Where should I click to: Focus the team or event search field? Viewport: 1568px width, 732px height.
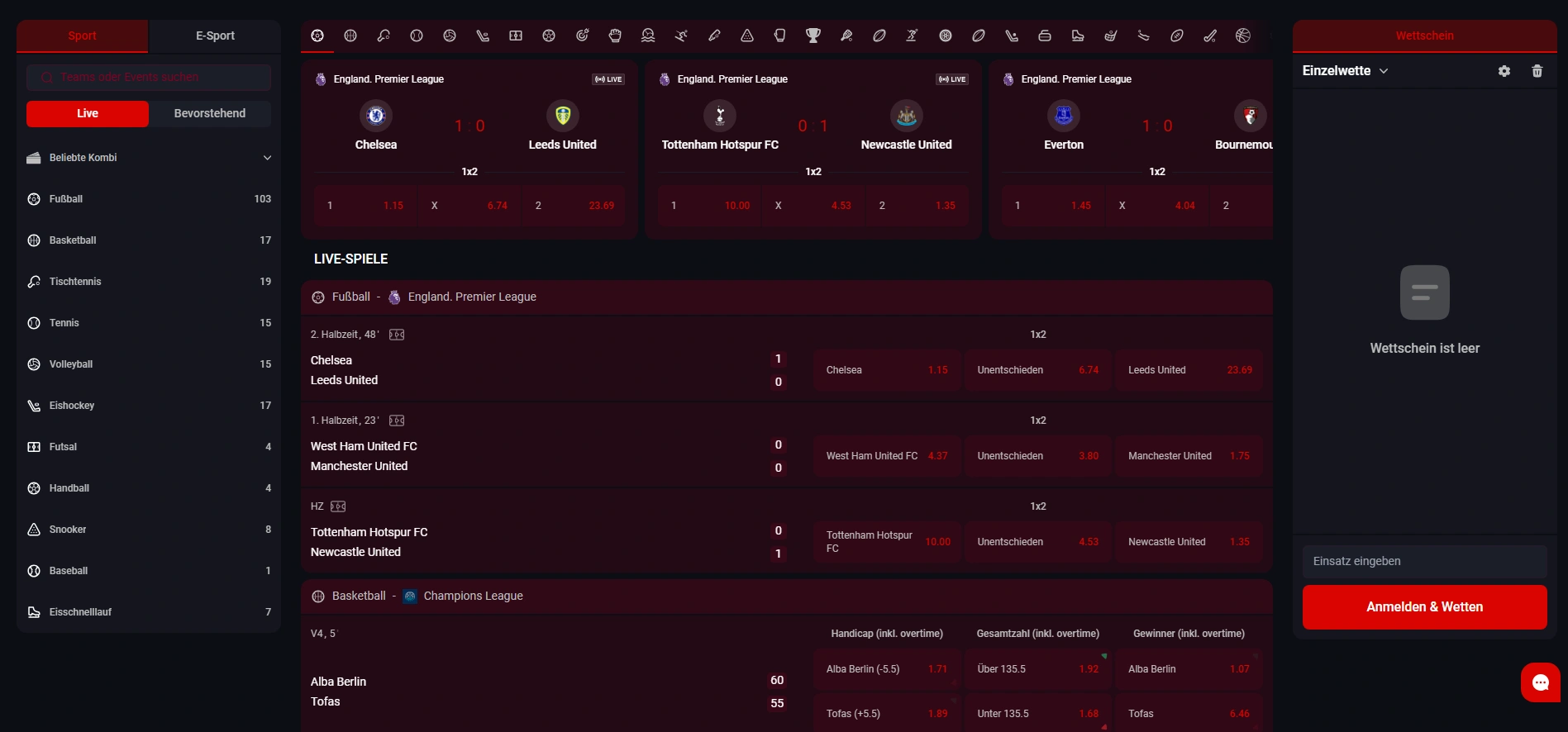tap(149, 77)
